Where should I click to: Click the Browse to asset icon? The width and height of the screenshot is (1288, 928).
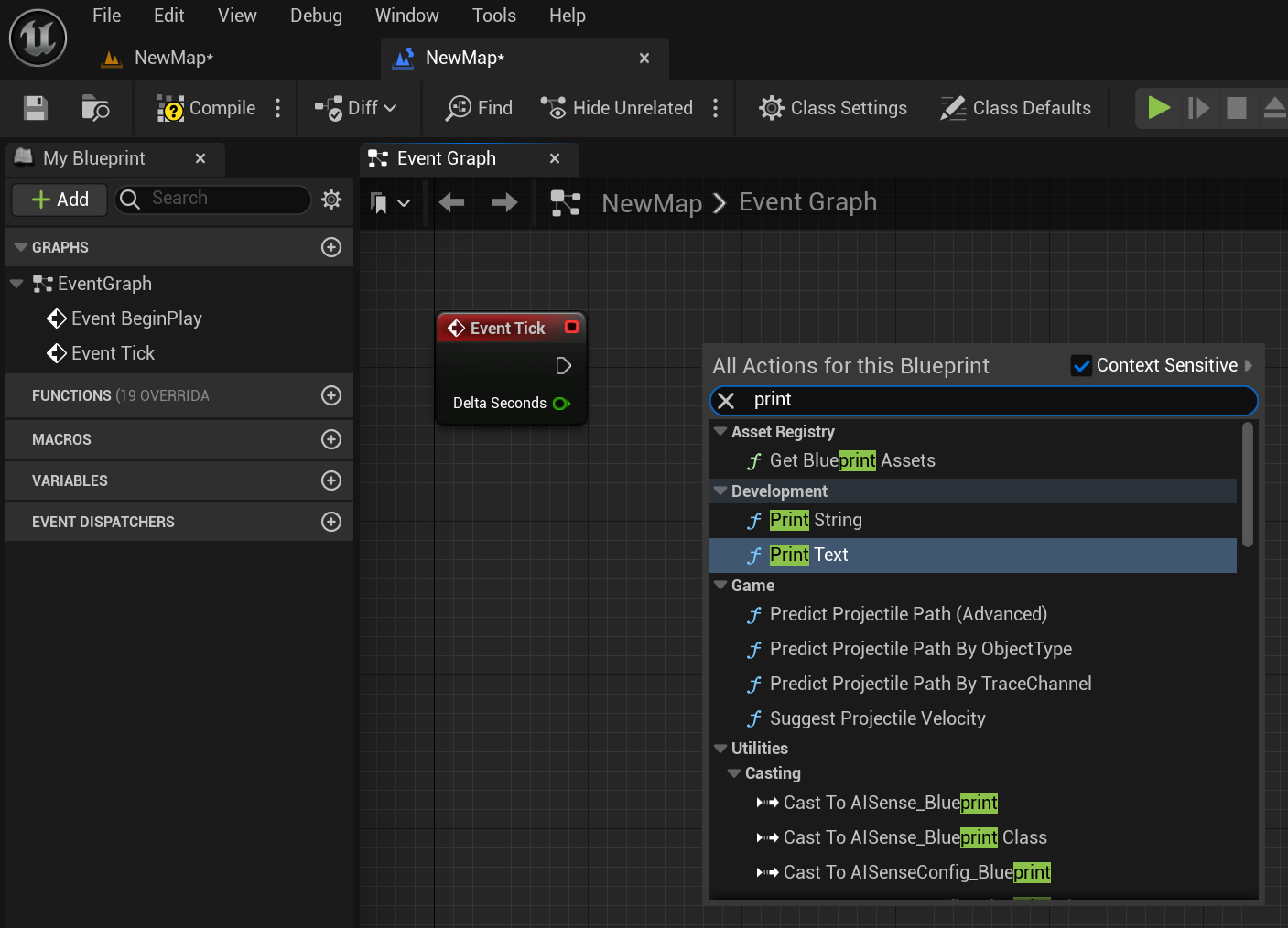(x=95, y=108)
